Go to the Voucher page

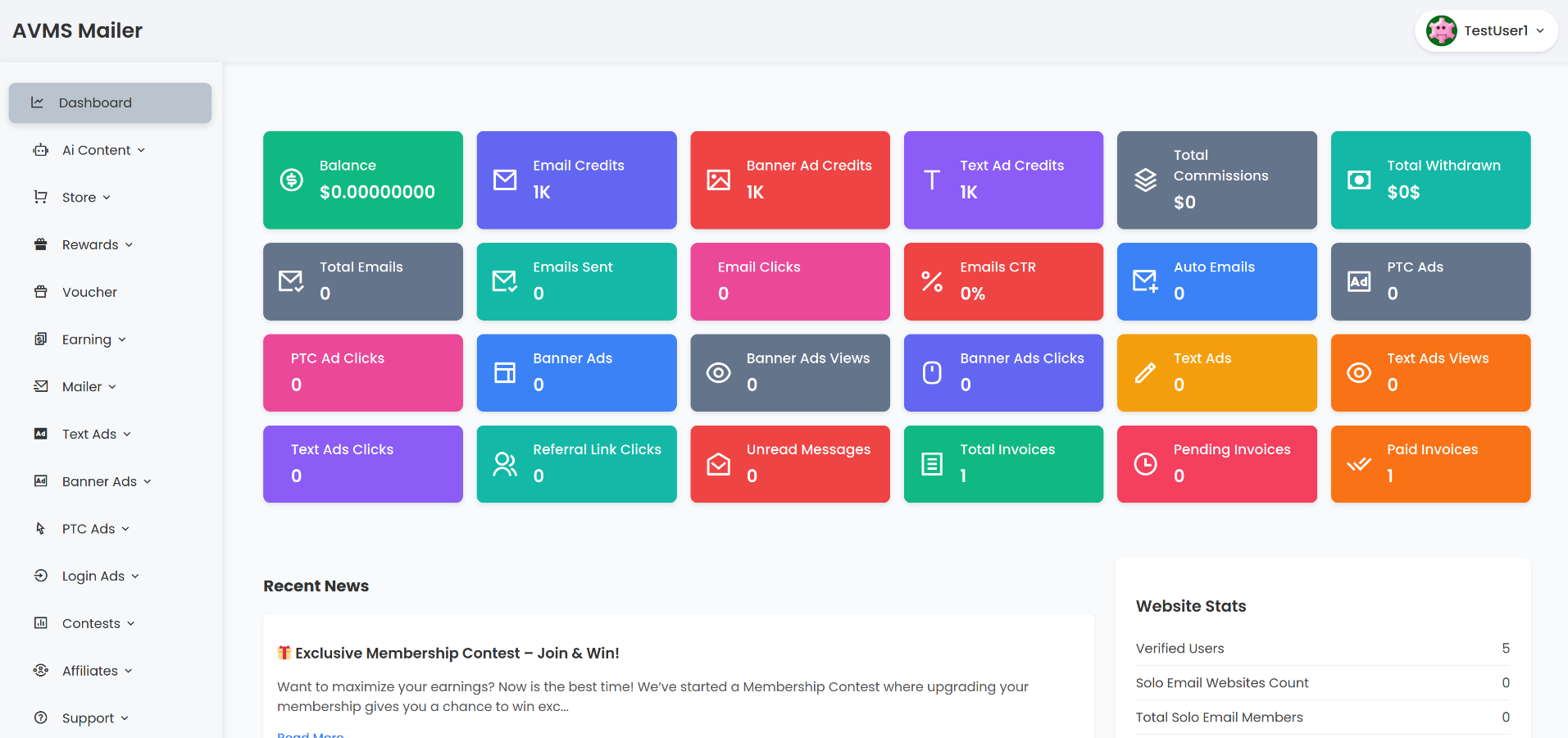pos(89,292)
